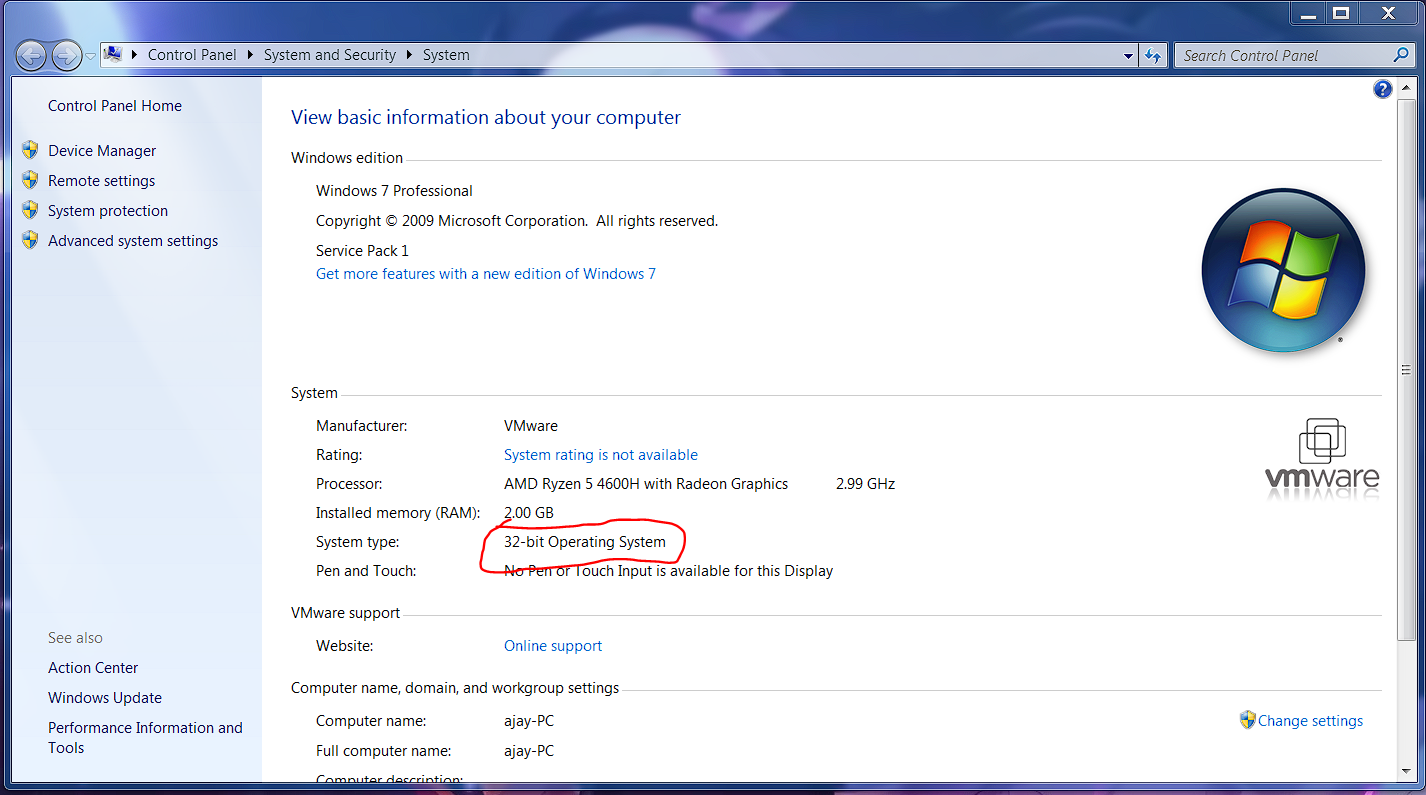Screen dimensions: 1426x795
Task: Click the Forward arrow navigation button
Action: point(66,55)
